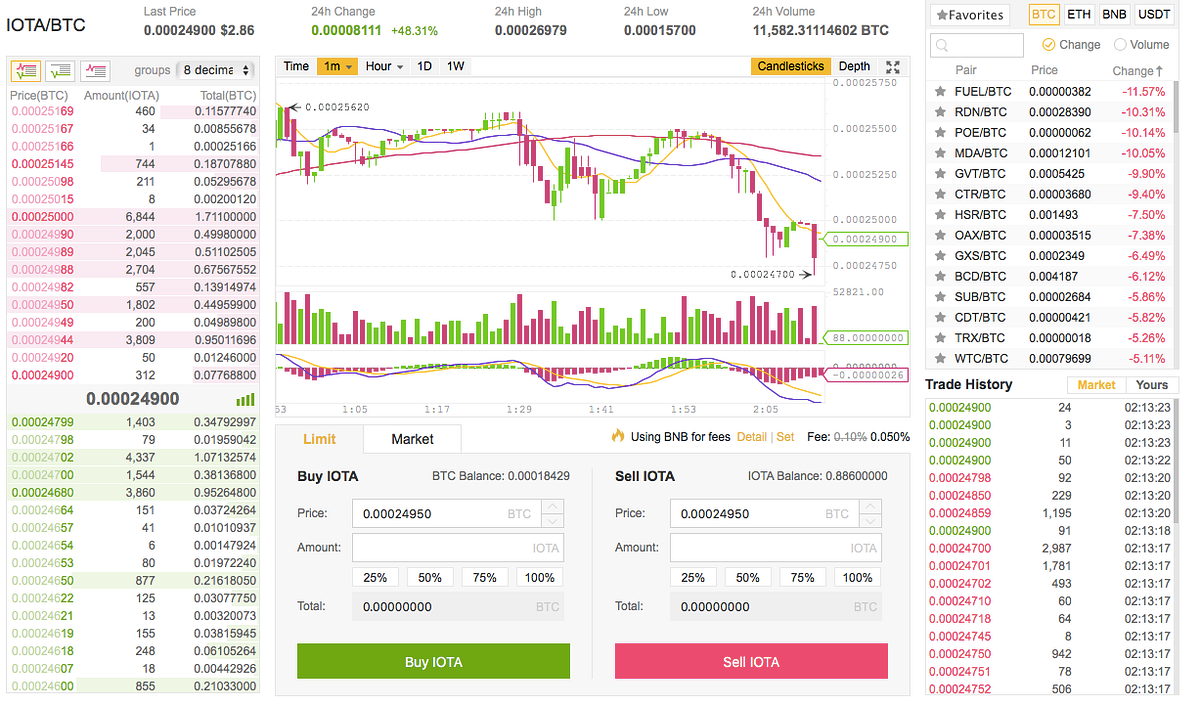This screenshot has width=1200, height=702.
Task: Set sell amount to 75%
Action: coord(803,577)
